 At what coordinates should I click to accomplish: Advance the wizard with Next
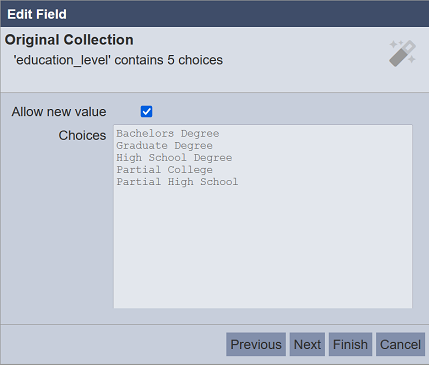click(x=307, y=344)
